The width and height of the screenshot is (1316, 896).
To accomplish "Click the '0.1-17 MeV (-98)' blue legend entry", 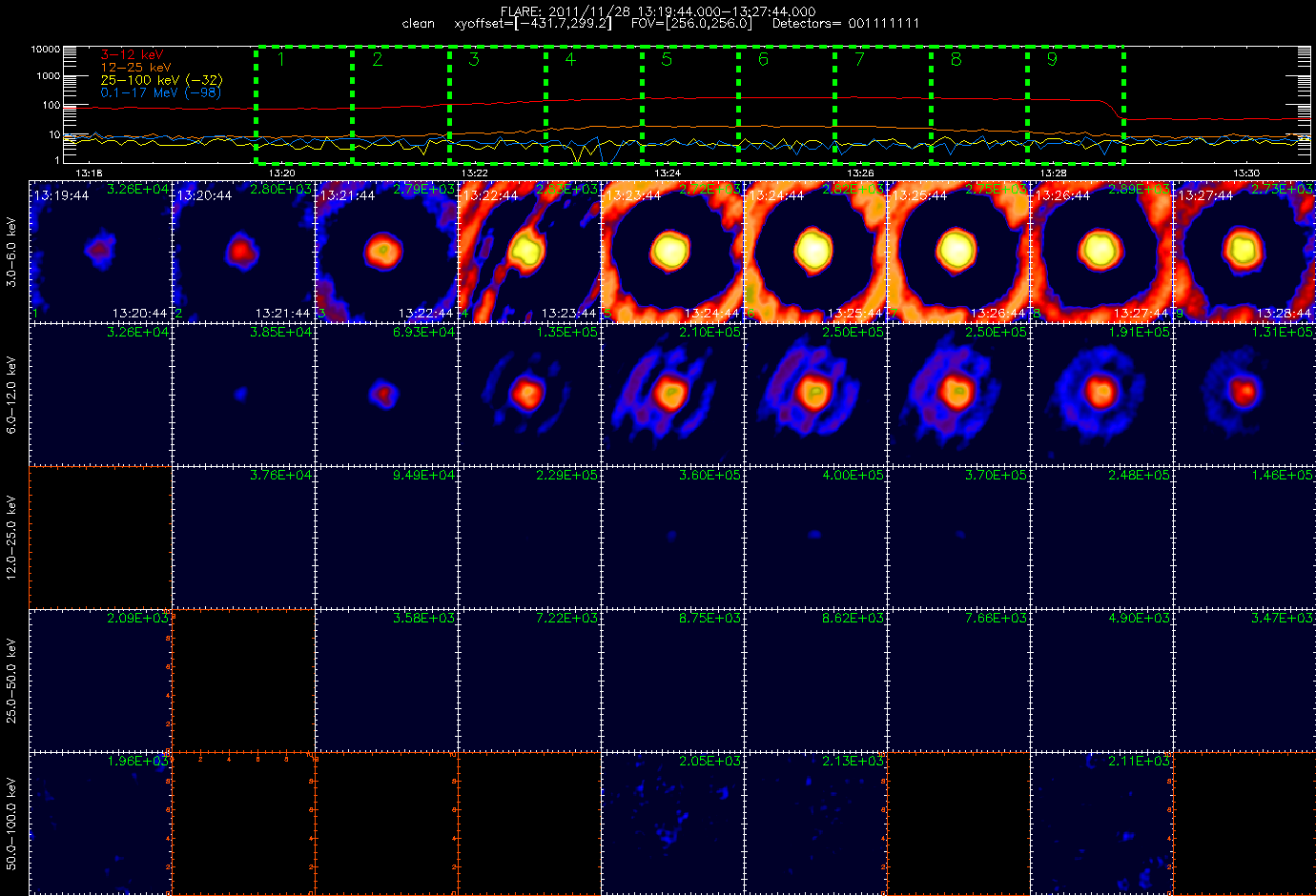I will coord(160,92).
